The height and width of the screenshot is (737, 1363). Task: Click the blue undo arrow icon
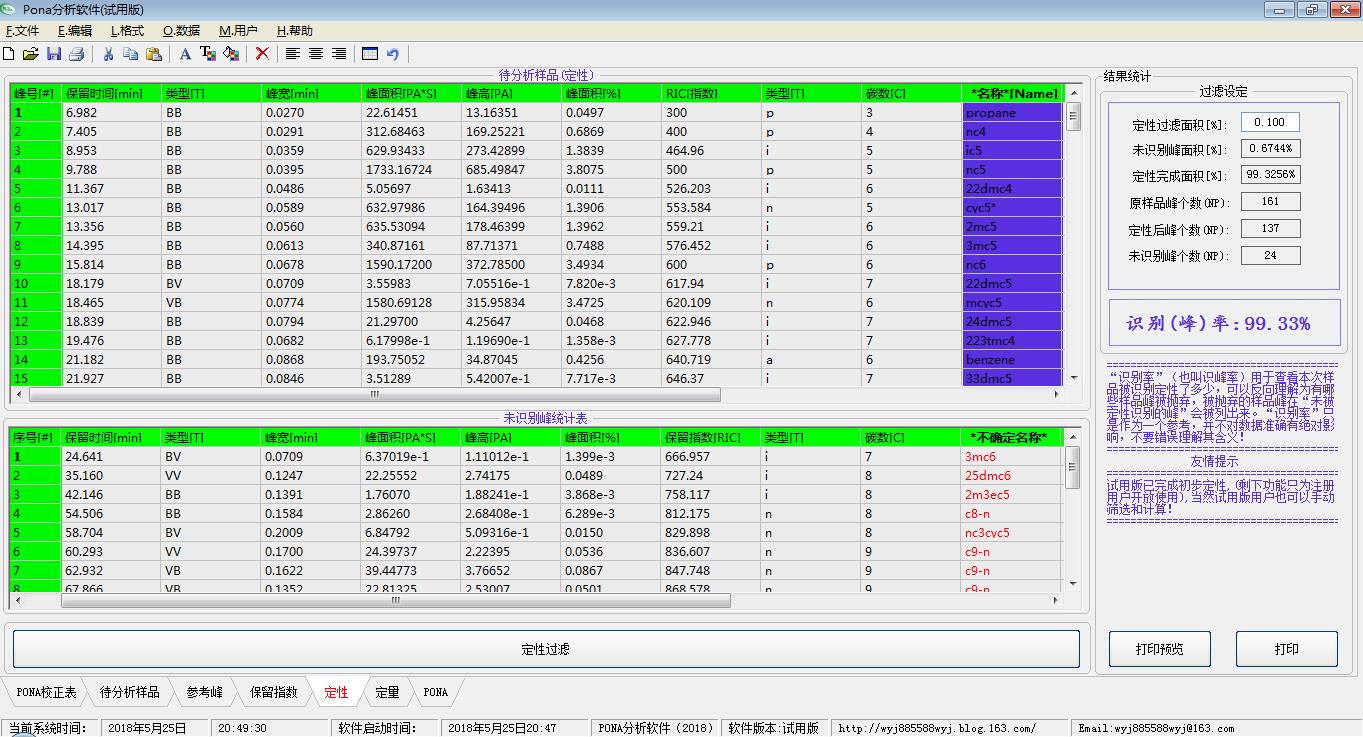pyautogui.click(x=393, y=54)
